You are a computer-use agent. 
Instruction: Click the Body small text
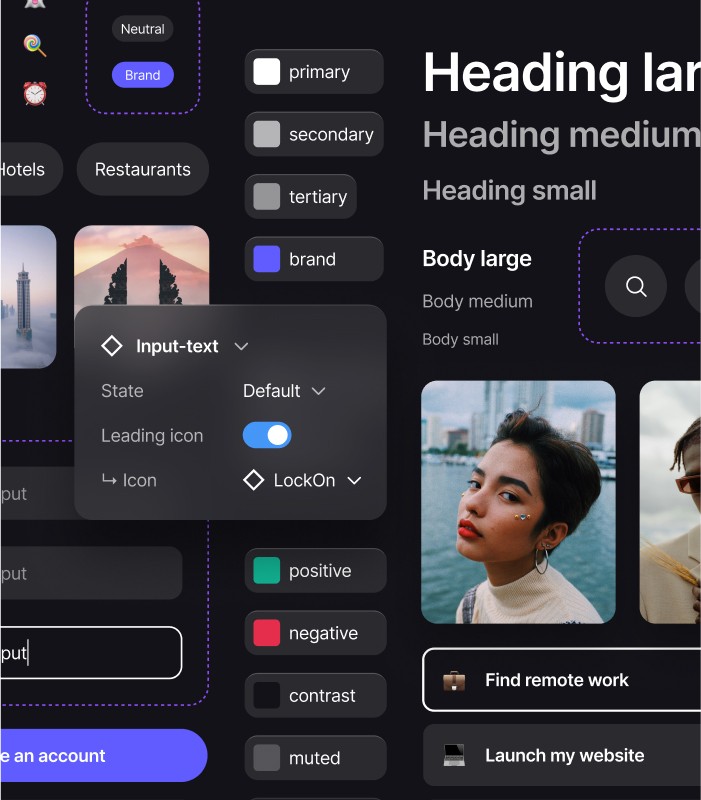coord(460,339)
